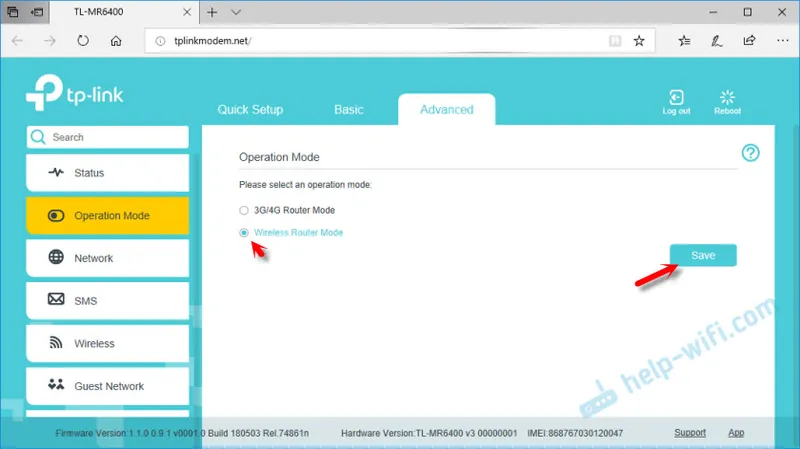The height and width of the screenshot is (449, 800).
Task: Add page to favorites with star icon
Action: pyautogui.click(x=639, y=41)
